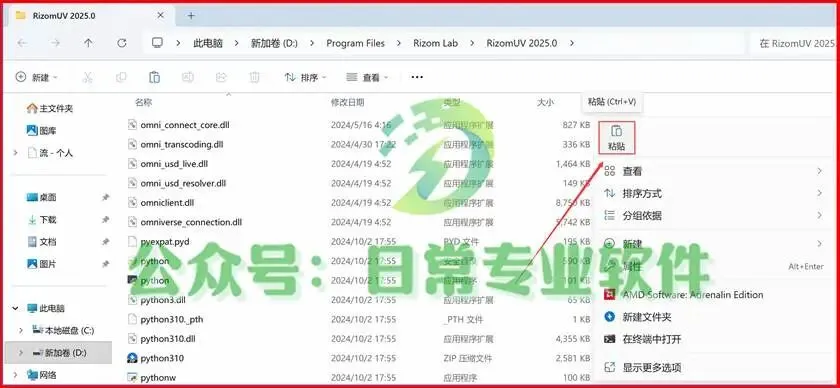Screen dimensions: 840x388
Task: Expand the 流 - 个人 sidebar node
Action: [16, 153]
